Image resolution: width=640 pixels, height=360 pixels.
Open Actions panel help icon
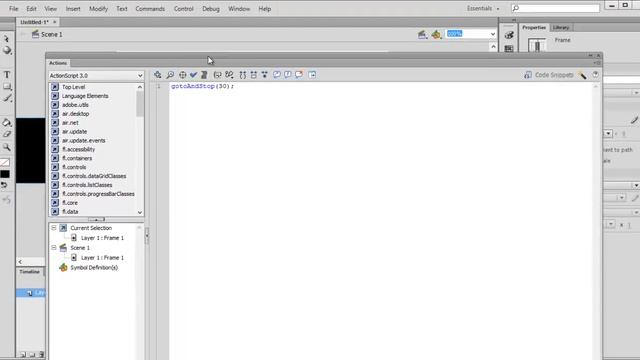click(596, 75)
